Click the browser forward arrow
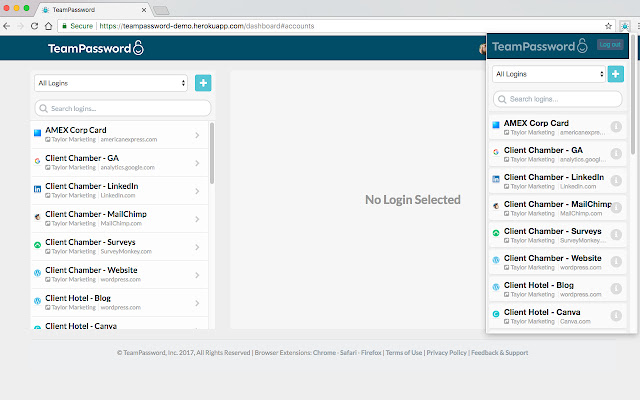 (x=20, y=26)
